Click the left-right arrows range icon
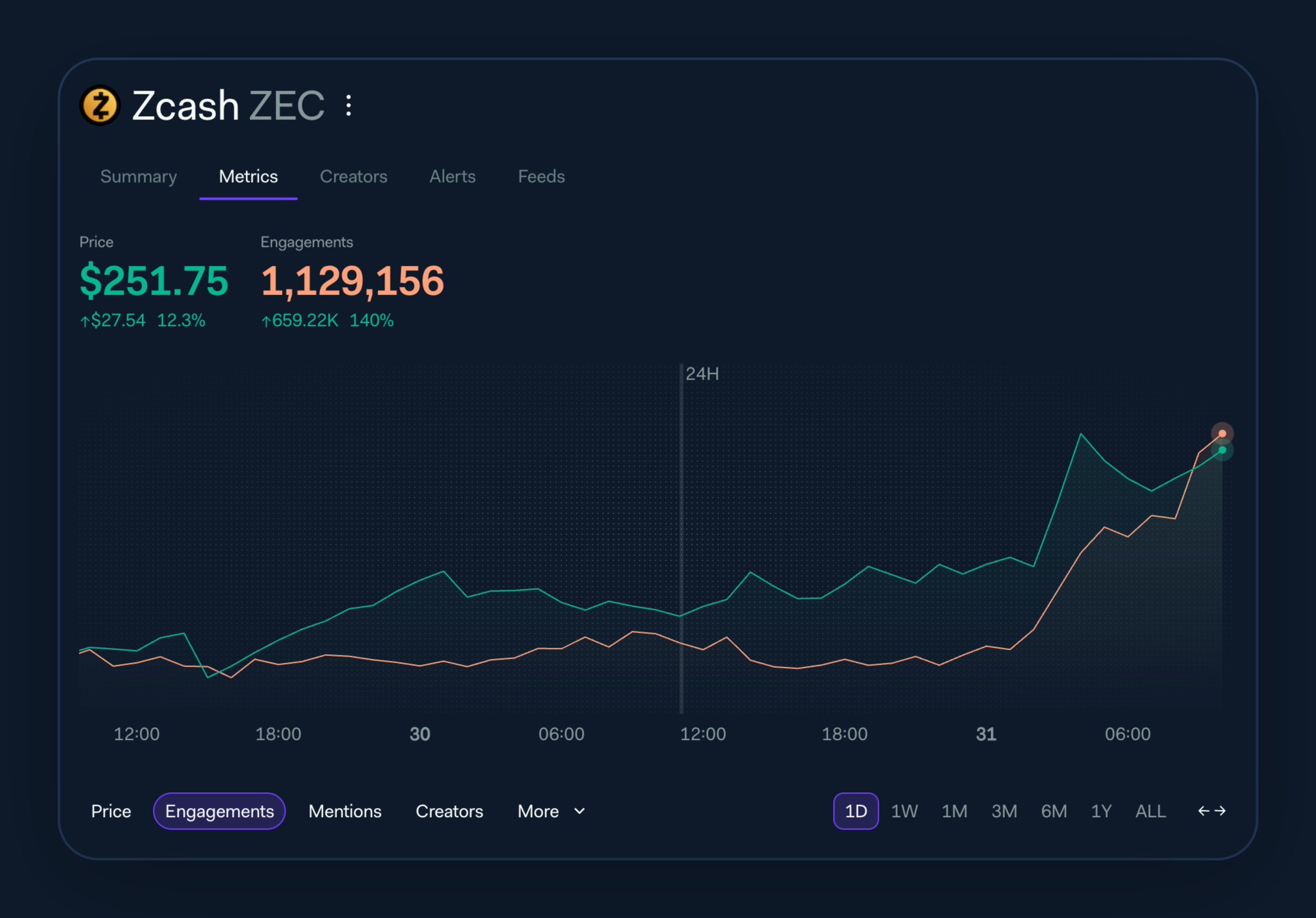Viewport: 1316px width, 918px height. point(1211,811)
